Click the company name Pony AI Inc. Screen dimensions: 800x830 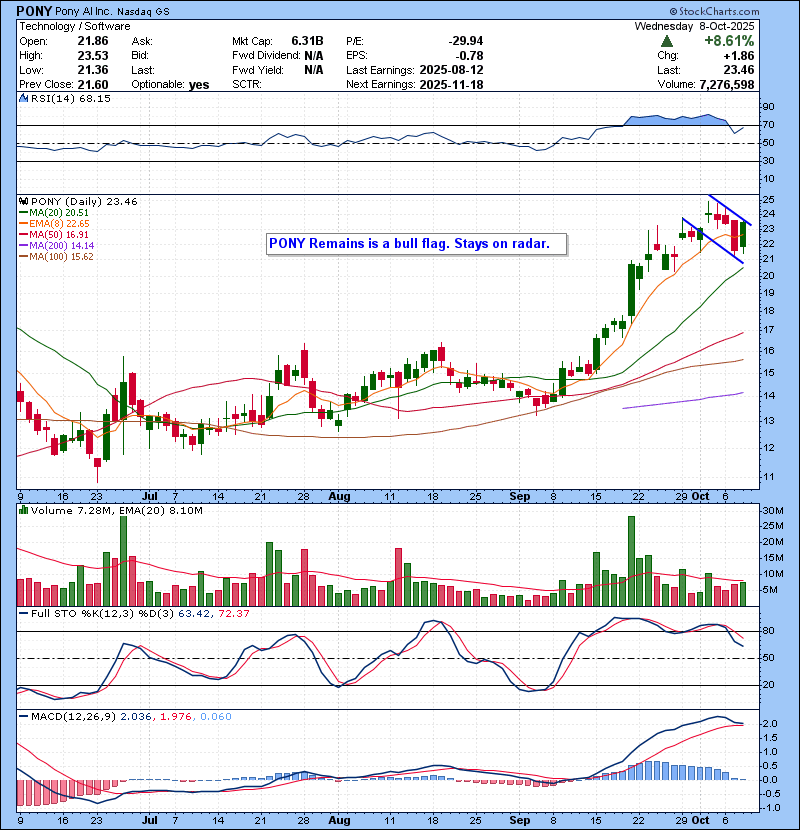83,11
